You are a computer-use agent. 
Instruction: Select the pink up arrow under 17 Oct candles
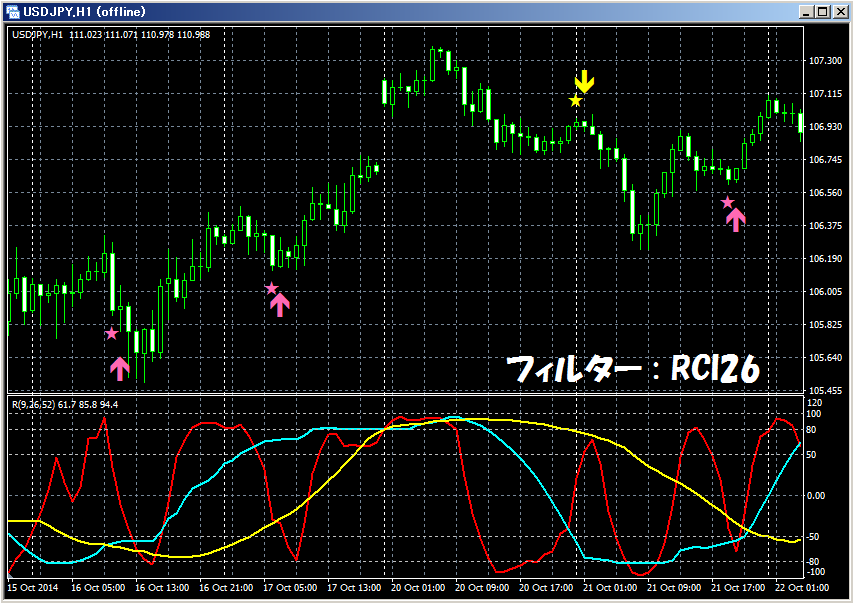click(x=280, y=305)
